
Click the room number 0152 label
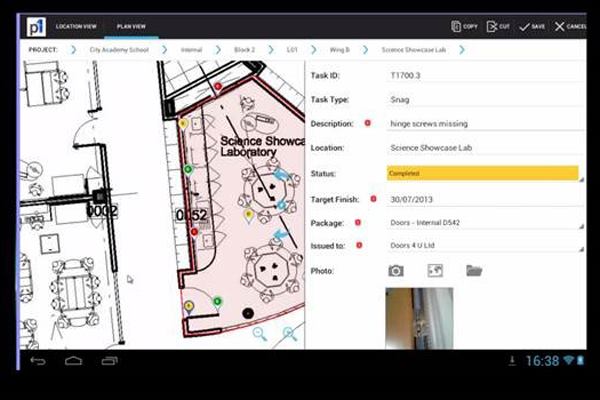pos(192,216)
